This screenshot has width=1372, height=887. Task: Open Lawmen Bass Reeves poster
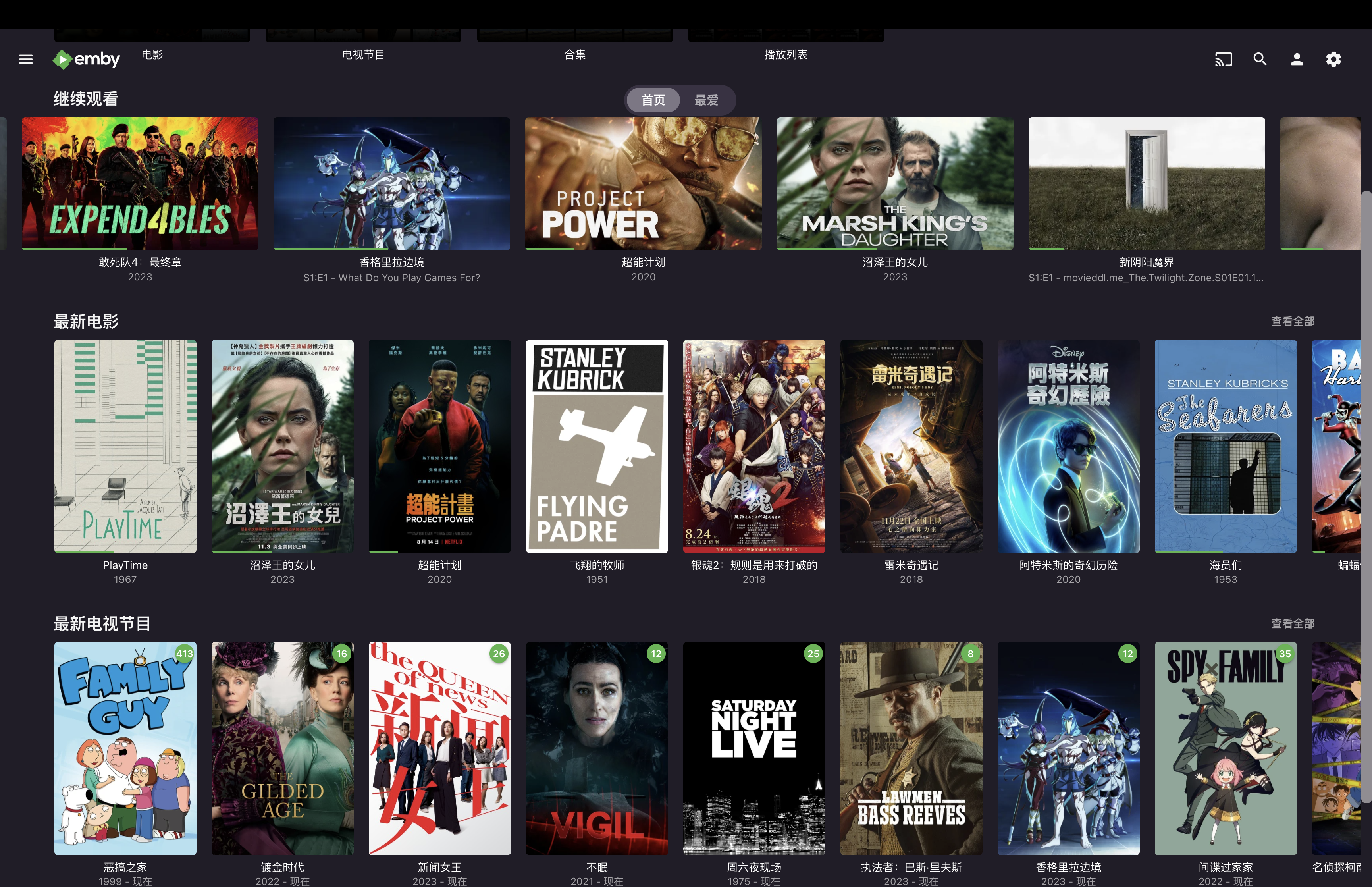coord(911,749)
